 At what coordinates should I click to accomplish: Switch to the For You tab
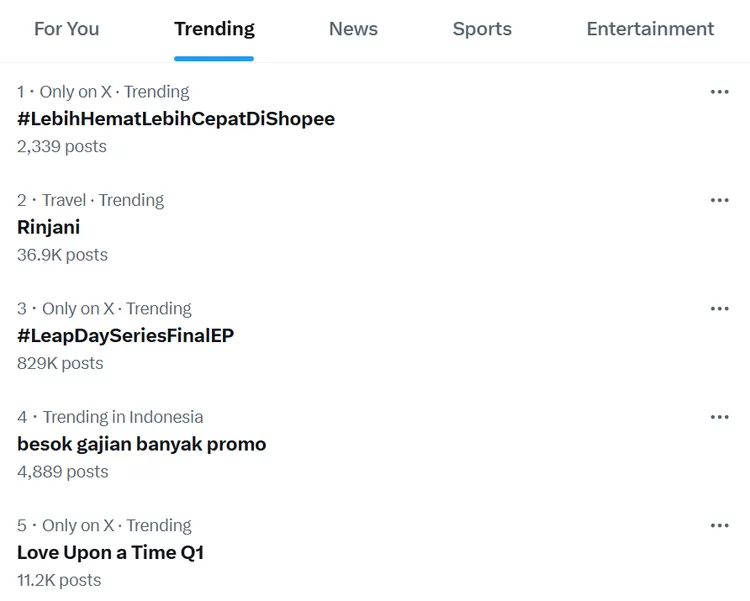pyautogui.click(x=67, y=29)
